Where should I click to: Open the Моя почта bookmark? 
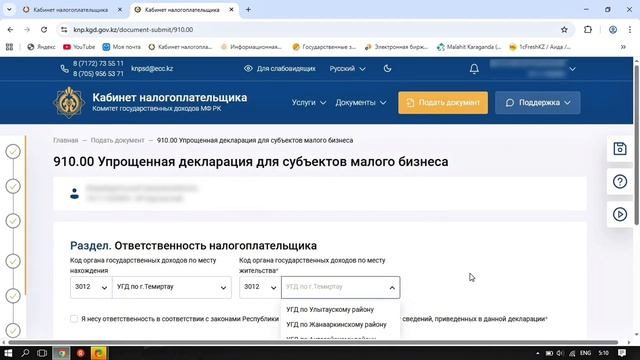pos(122,47)
